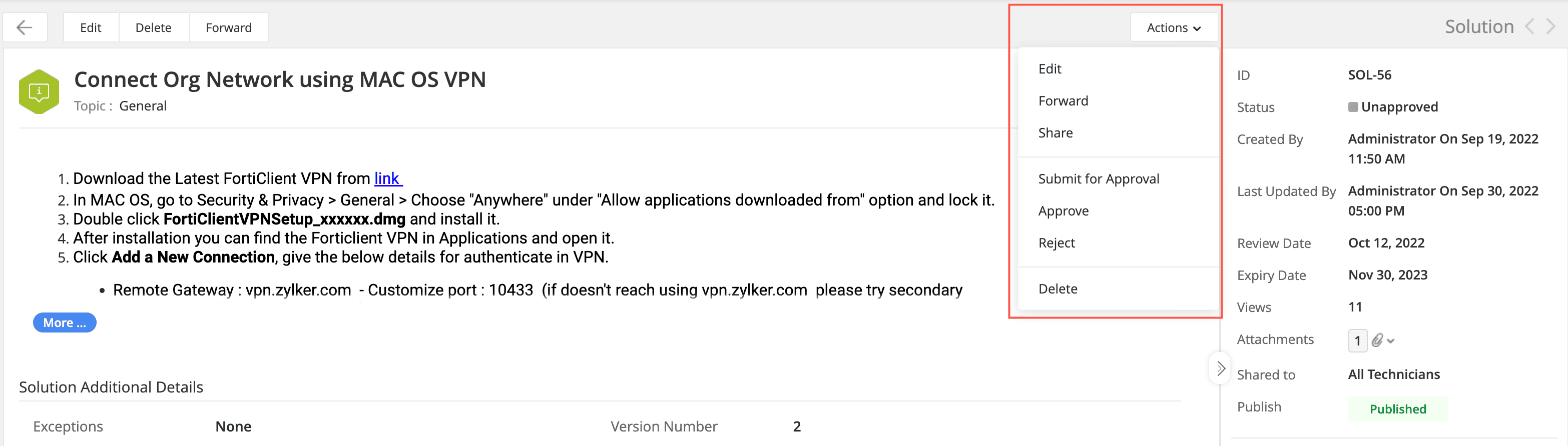Open the Actions dropdown
The height and width of the screenshot is (446, 1568).
pyautogui.click(x=1174, y=27)
